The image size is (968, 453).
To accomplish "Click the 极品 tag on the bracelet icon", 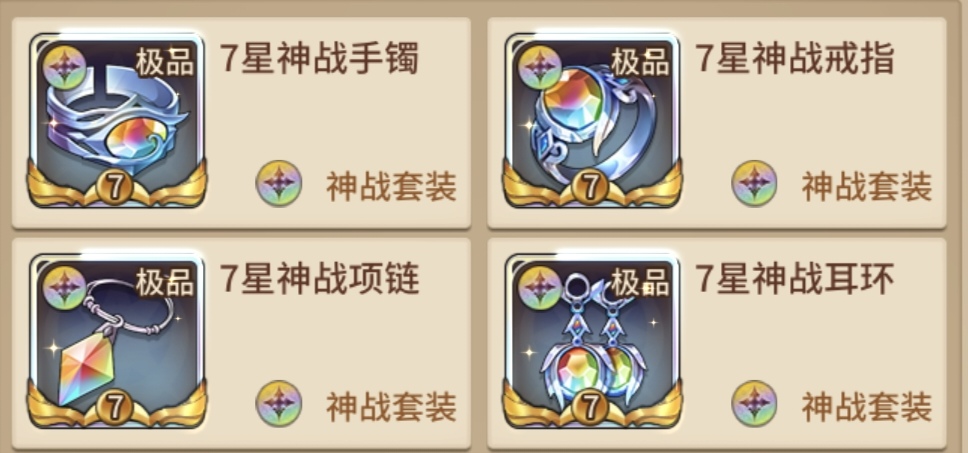I will pyautogui.click(x=165, y=62).
